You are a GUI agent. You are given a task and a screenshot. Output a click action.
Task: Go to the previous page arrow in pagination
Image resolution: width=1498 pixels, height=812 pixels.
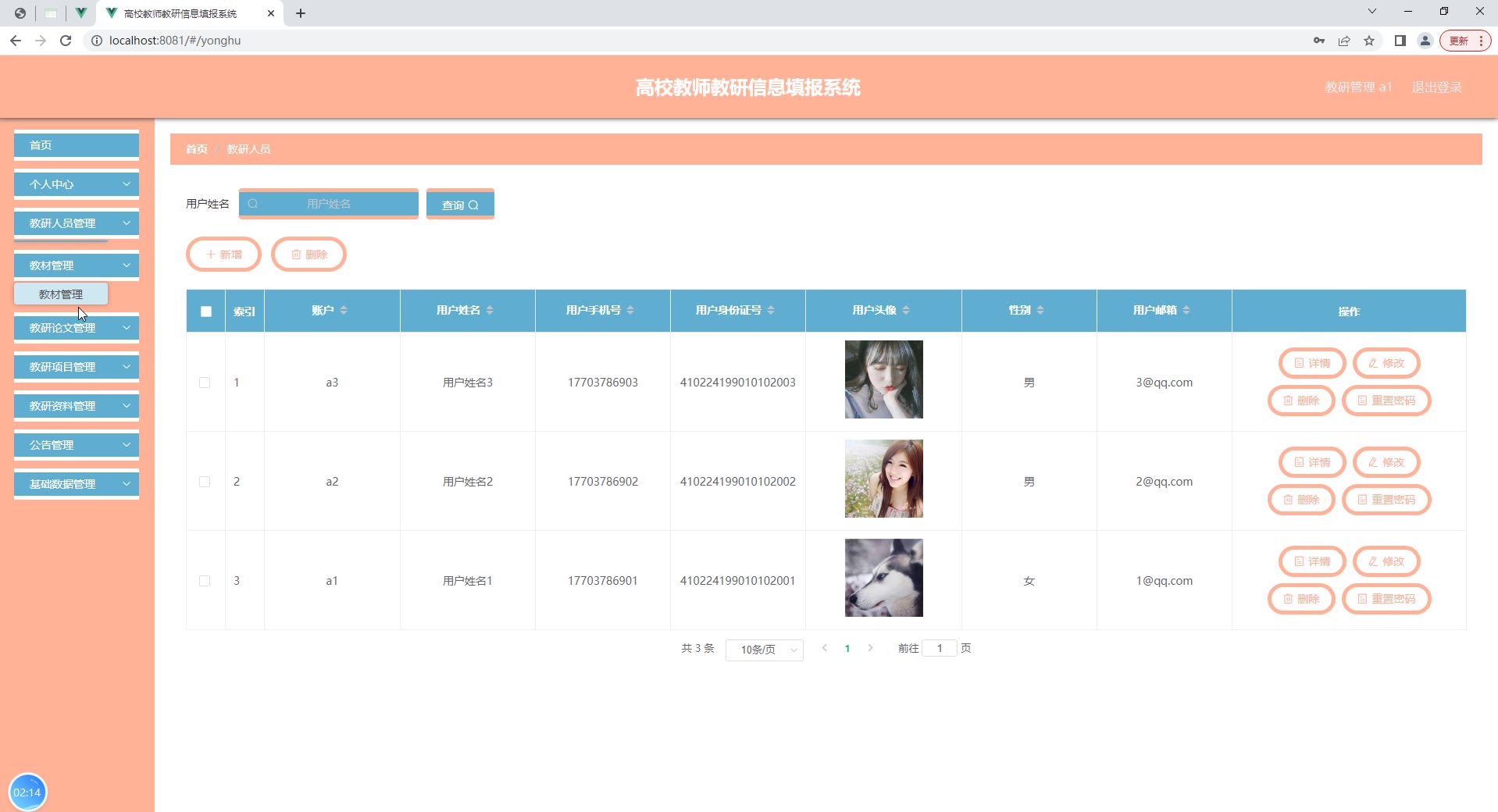tap(825, 648)
